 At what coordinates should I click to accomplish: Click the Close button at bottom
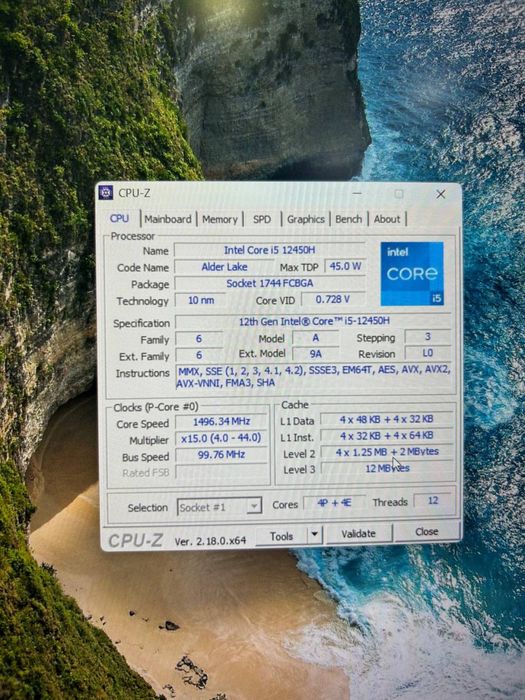[x=427, y=531]
